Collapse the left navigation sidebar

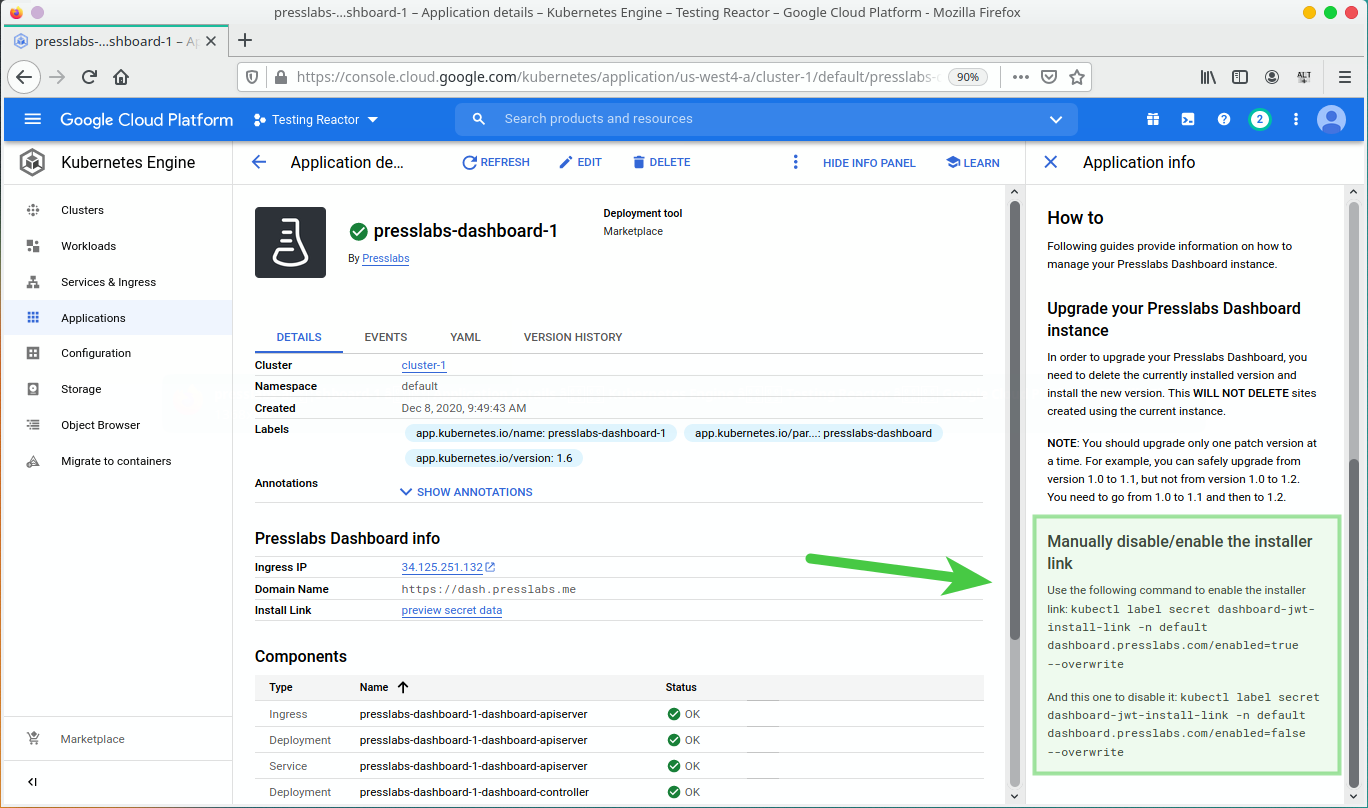click(32, 781)
